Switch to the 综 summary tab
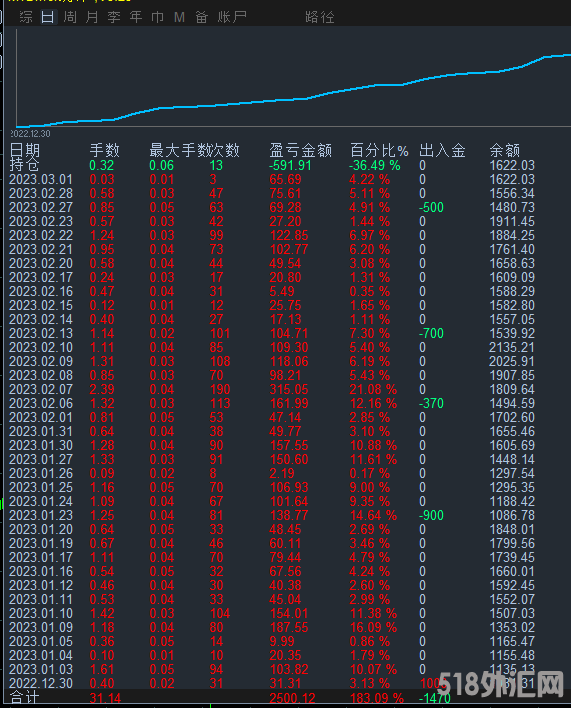The image size is (571, 708). click(x=26, y=17)
